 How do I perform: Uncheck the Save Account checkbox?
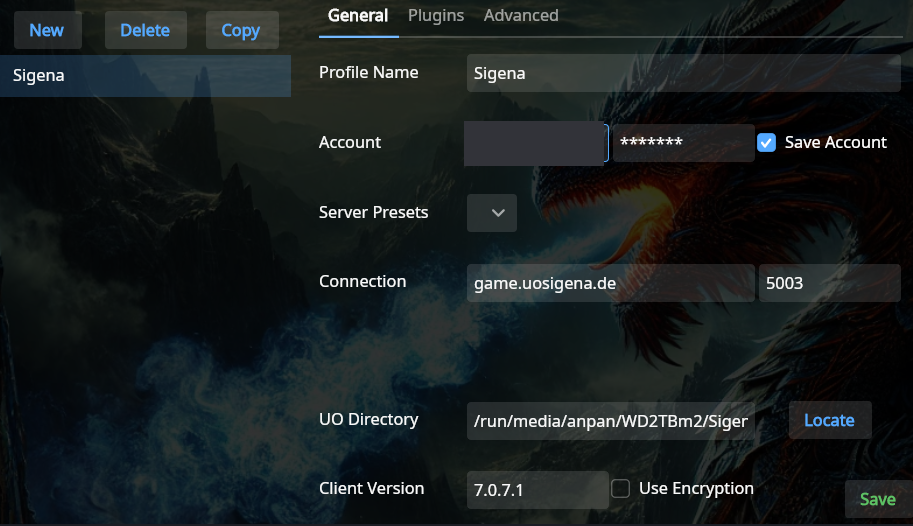click(x=767, y=142)
